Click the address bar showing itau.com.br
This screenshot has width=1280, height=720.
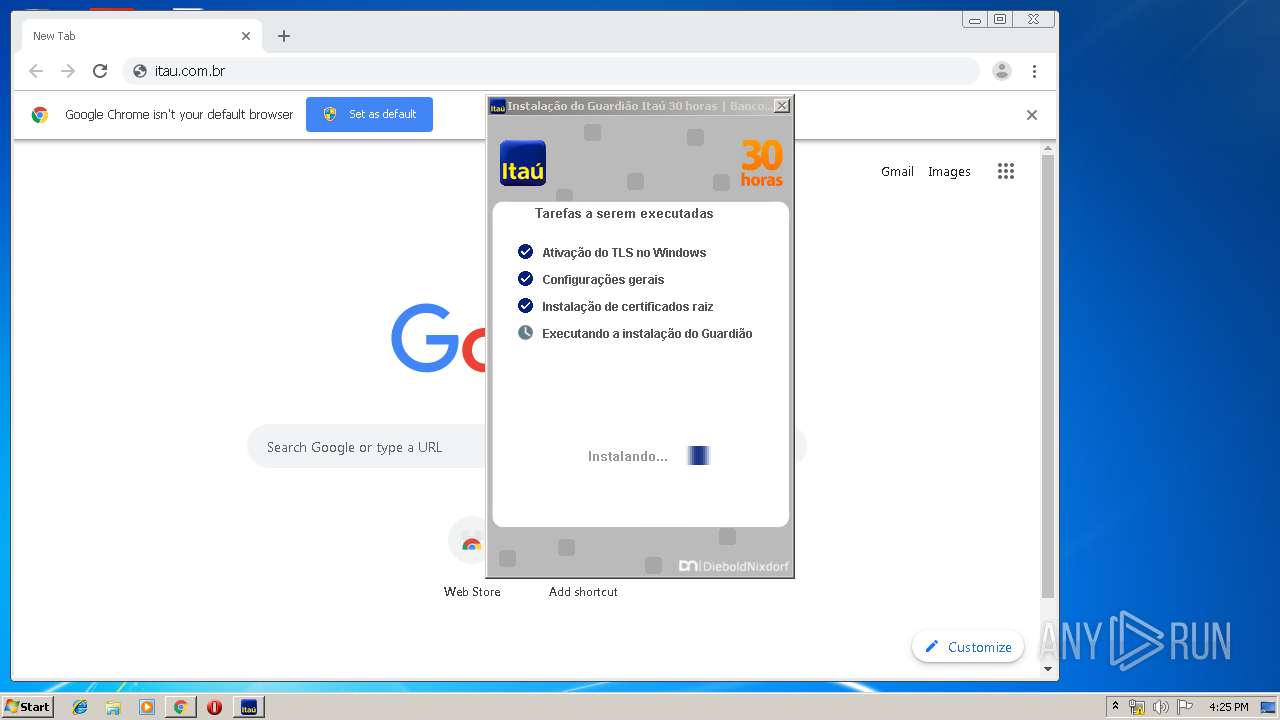click(x=550, y=71)
